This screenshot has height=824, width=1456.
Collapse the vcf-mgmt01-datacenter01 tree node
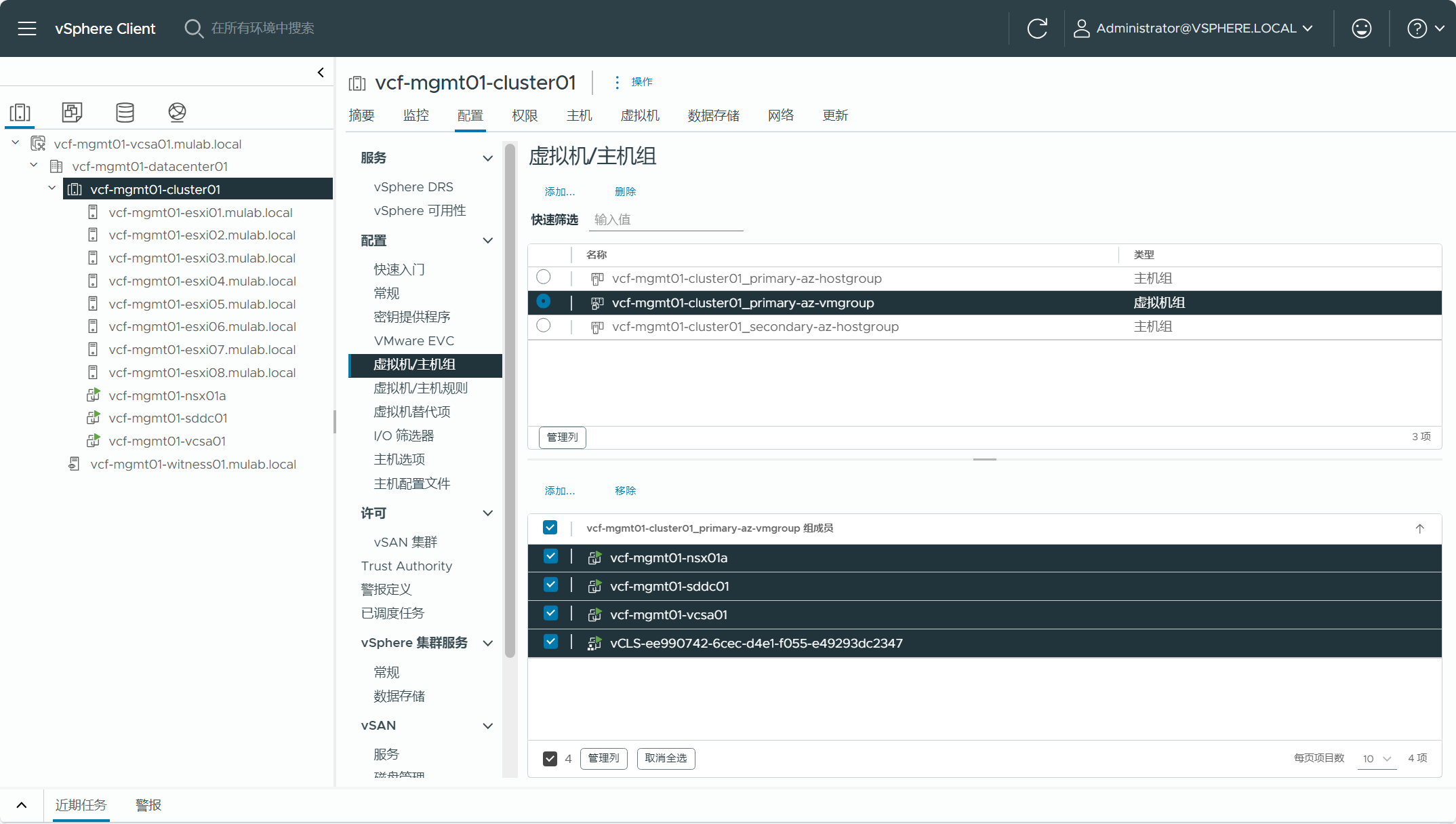point(34,165)
